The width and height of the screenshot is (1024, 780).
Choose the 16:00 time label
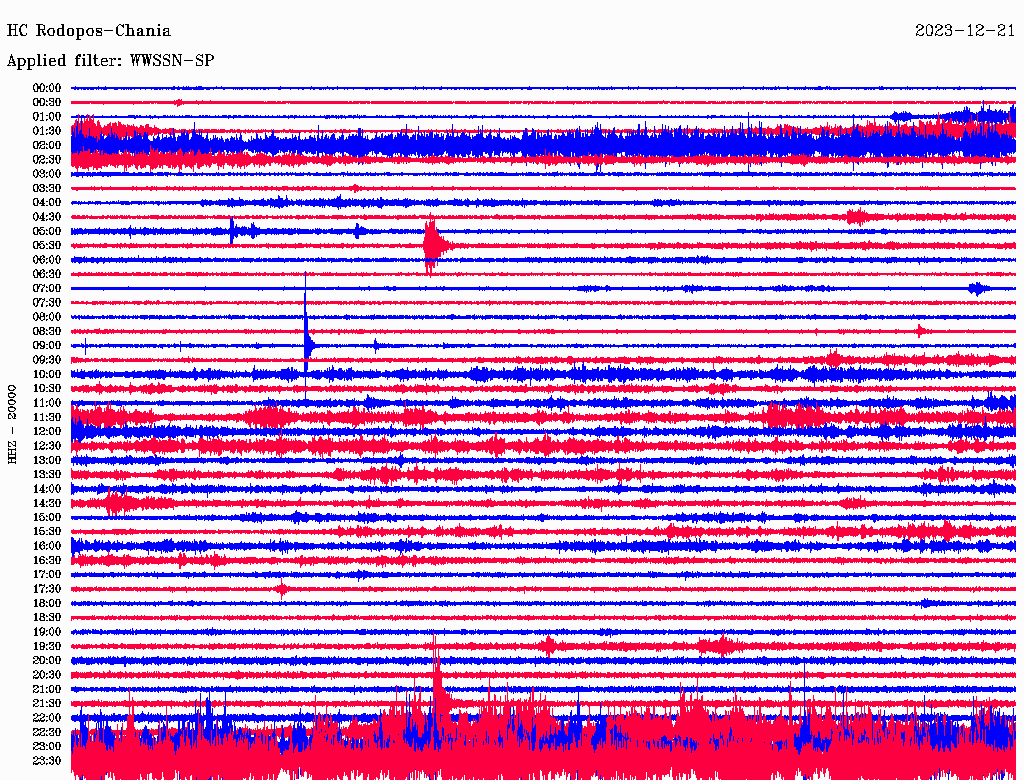(x=47, y=546)
